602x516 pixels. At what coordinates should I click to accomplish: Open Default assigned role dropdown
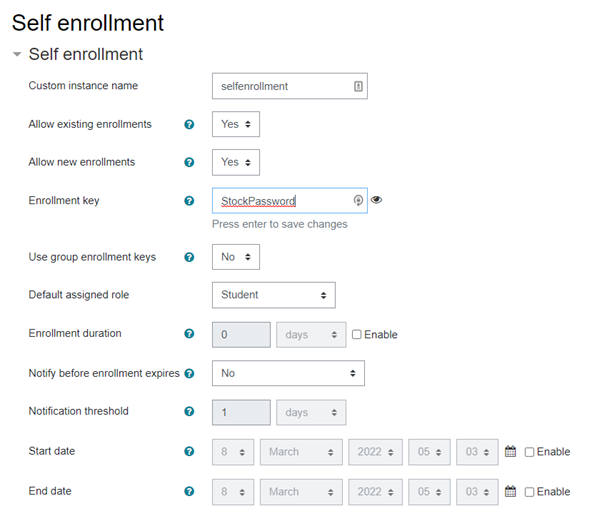coord(273,295)
